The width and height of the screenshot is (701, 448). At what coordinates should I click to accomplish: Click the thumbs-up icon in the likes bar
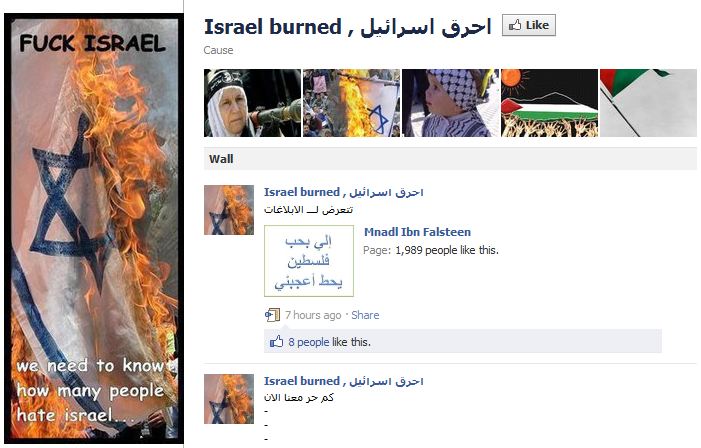tap(276, 342)
